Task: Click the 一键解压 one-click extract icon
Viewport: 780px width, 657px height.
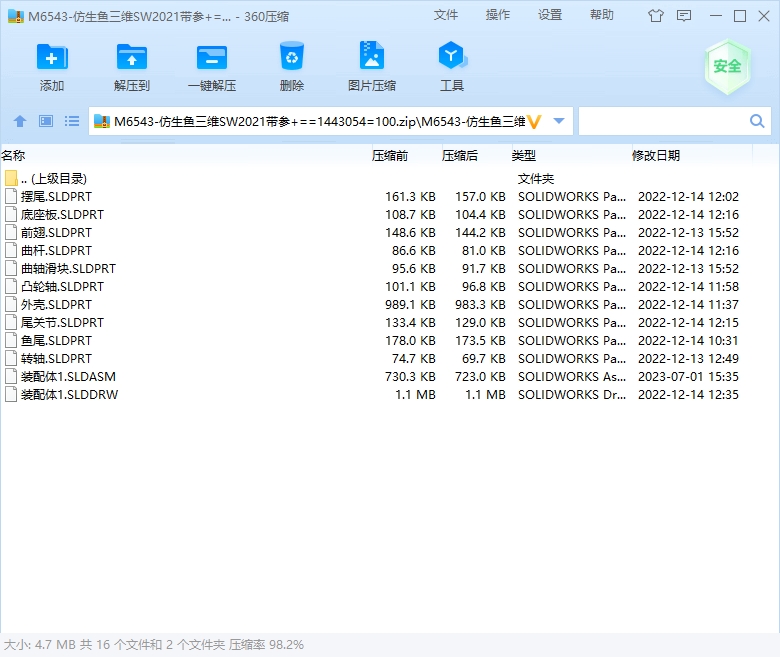Action: point(212,57)
